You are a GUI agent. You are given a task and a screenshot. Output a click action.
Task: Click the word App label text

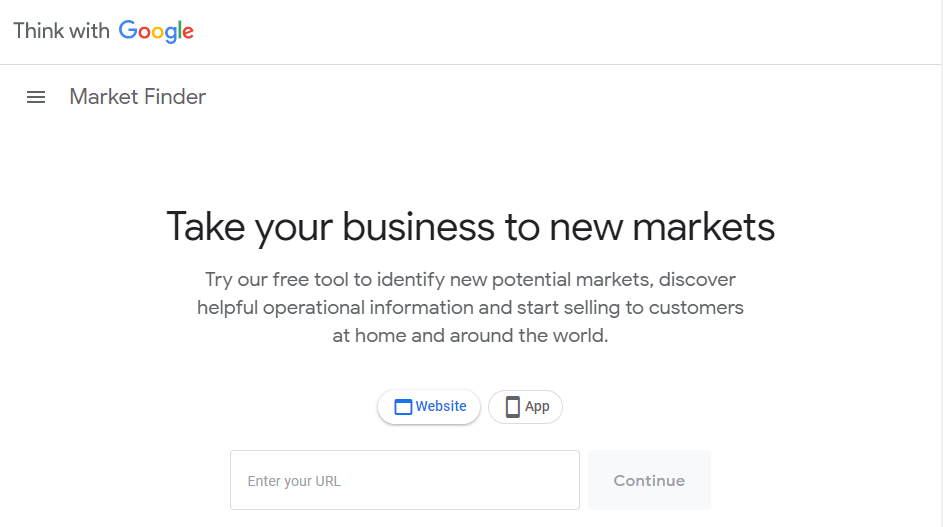click(537, 407)
